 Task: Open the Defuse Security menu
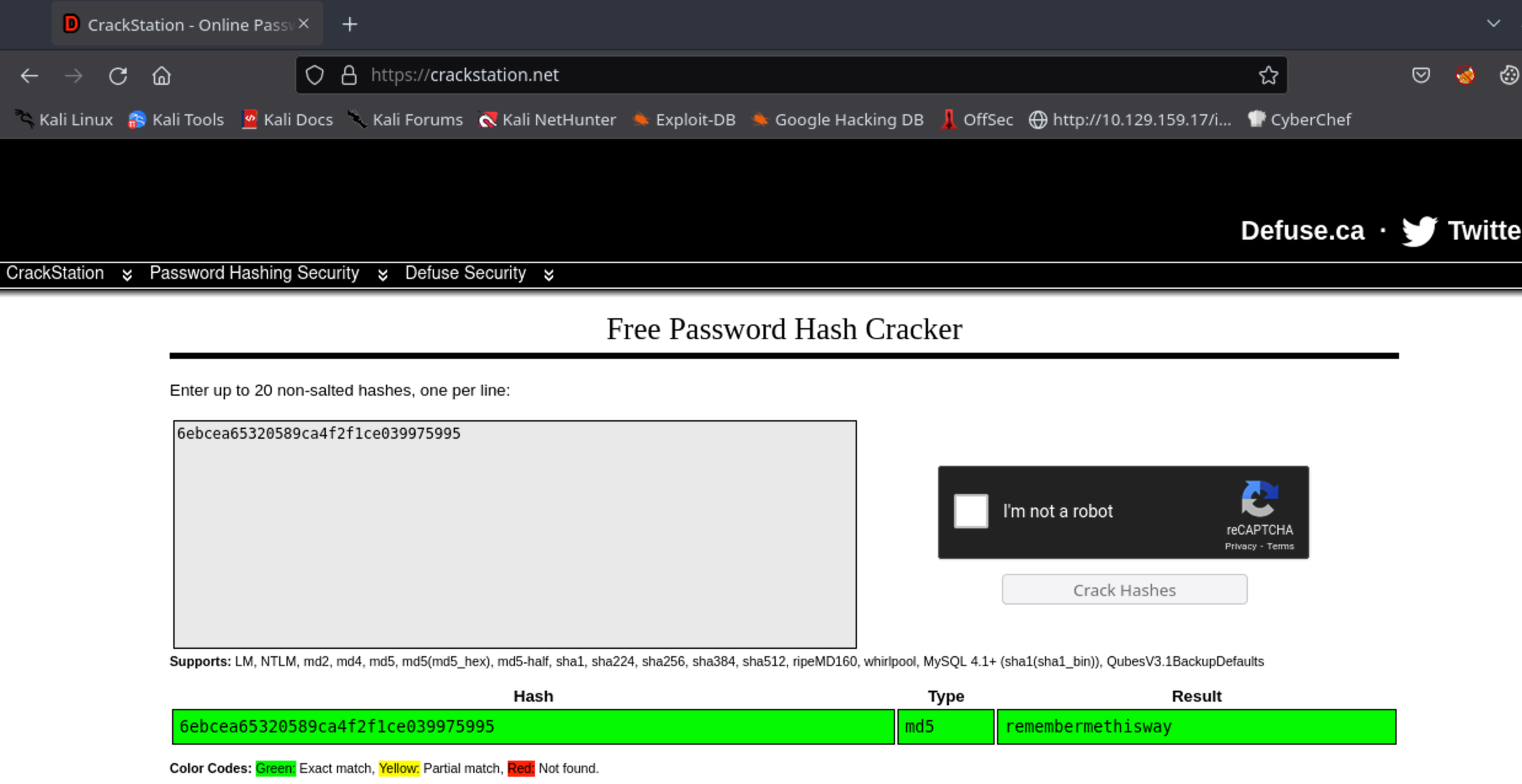pyautogui.click(x=465, y=273)
